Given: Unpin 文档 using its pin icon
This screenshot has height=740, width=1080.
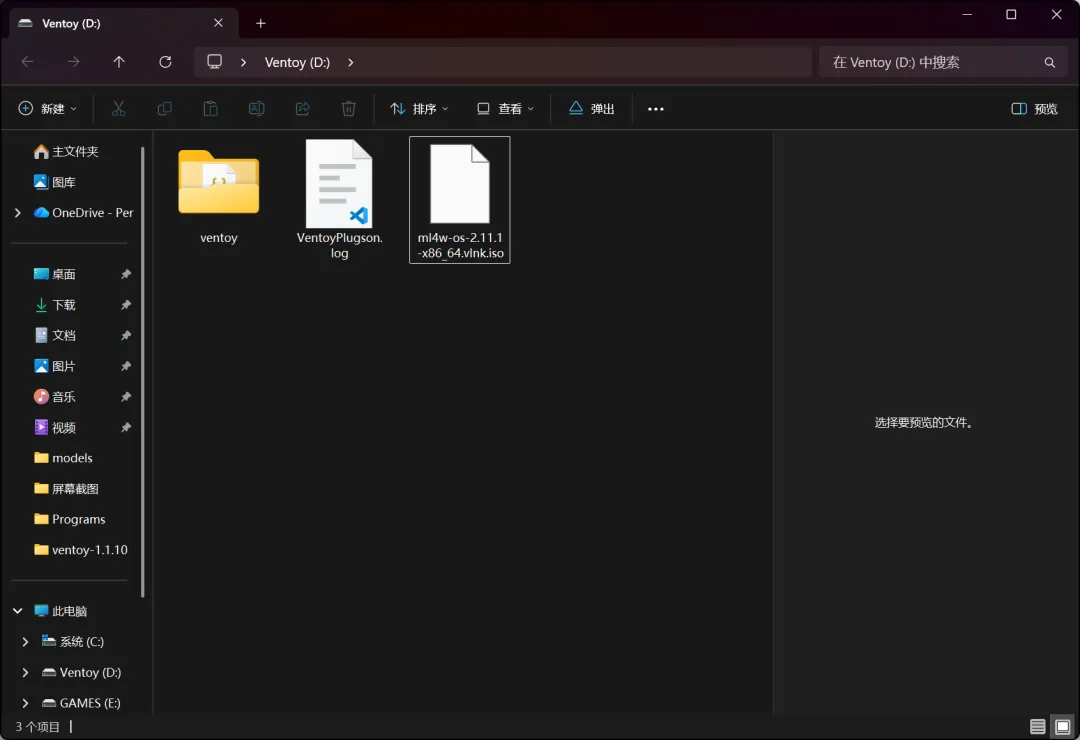Looking at the screenshot, I should [x=125, y=336].
